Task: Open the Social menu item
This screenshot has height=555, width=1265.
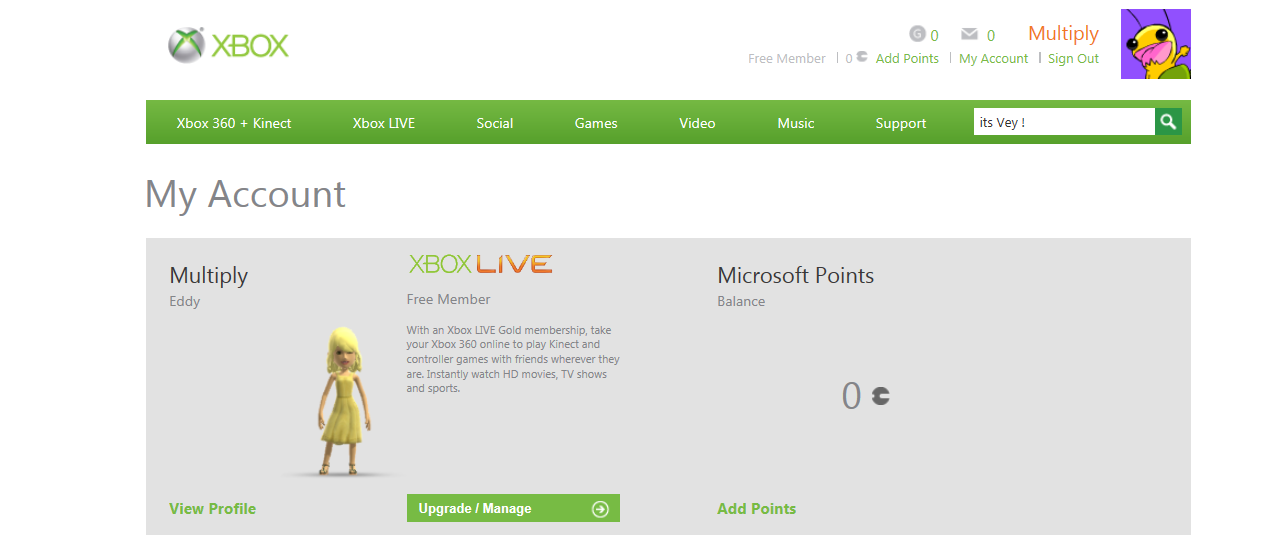Action: [495, 123]
